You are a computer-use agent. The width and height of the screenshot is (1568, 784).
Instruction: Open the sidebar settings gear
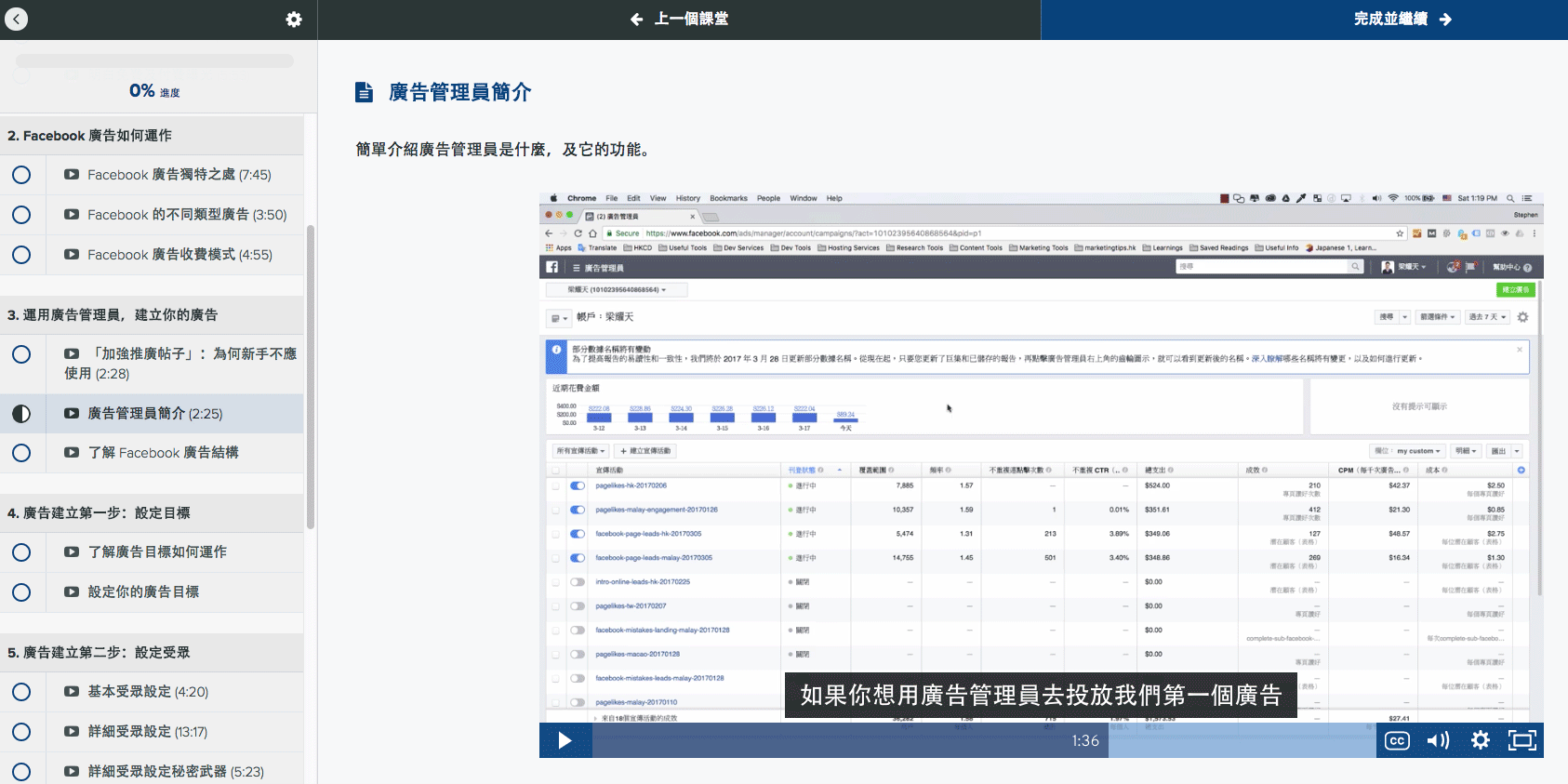[x=294, y=20]
